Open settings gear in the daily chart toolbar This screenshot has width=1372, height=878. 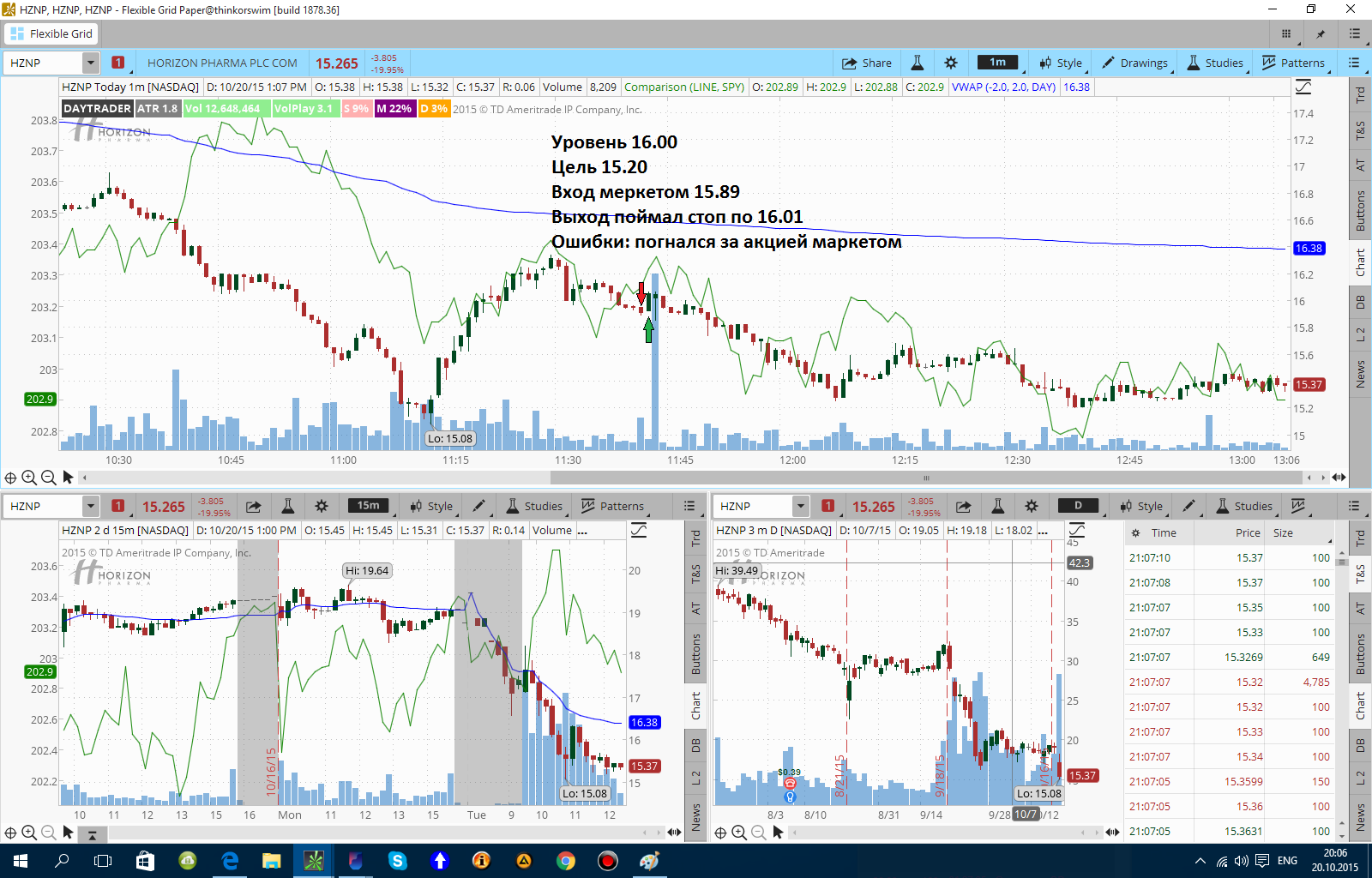1032,506
